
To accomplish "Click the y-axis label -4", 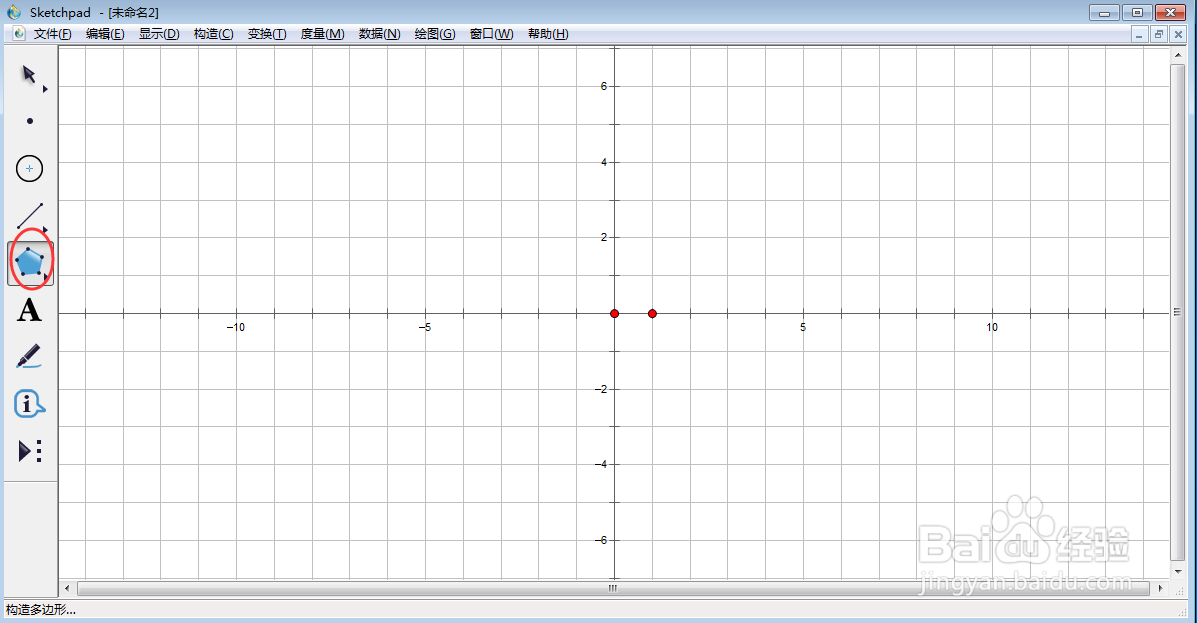I will coord(602,464).
